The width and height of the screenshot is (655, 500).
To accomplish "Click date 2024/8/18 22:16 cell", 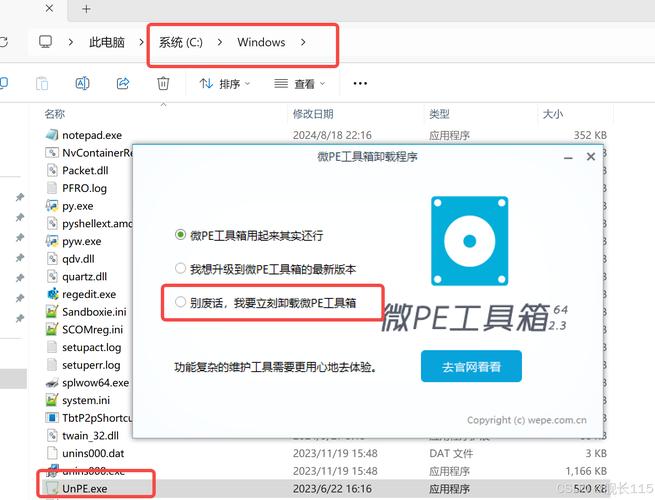I will (x=332, y=135).
